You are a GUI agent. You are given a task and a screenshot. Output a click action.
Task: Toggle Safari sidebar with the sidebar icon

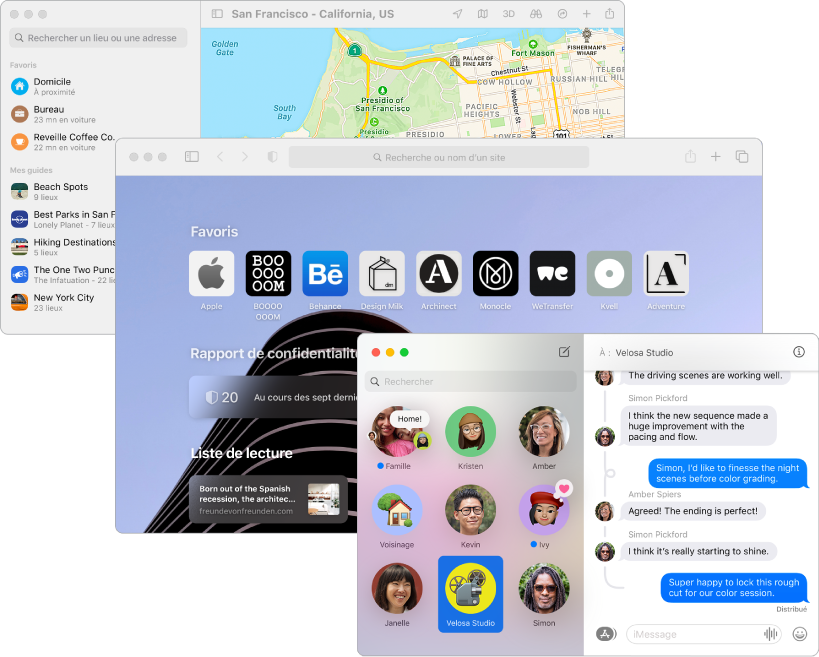[x=192, y=157]
